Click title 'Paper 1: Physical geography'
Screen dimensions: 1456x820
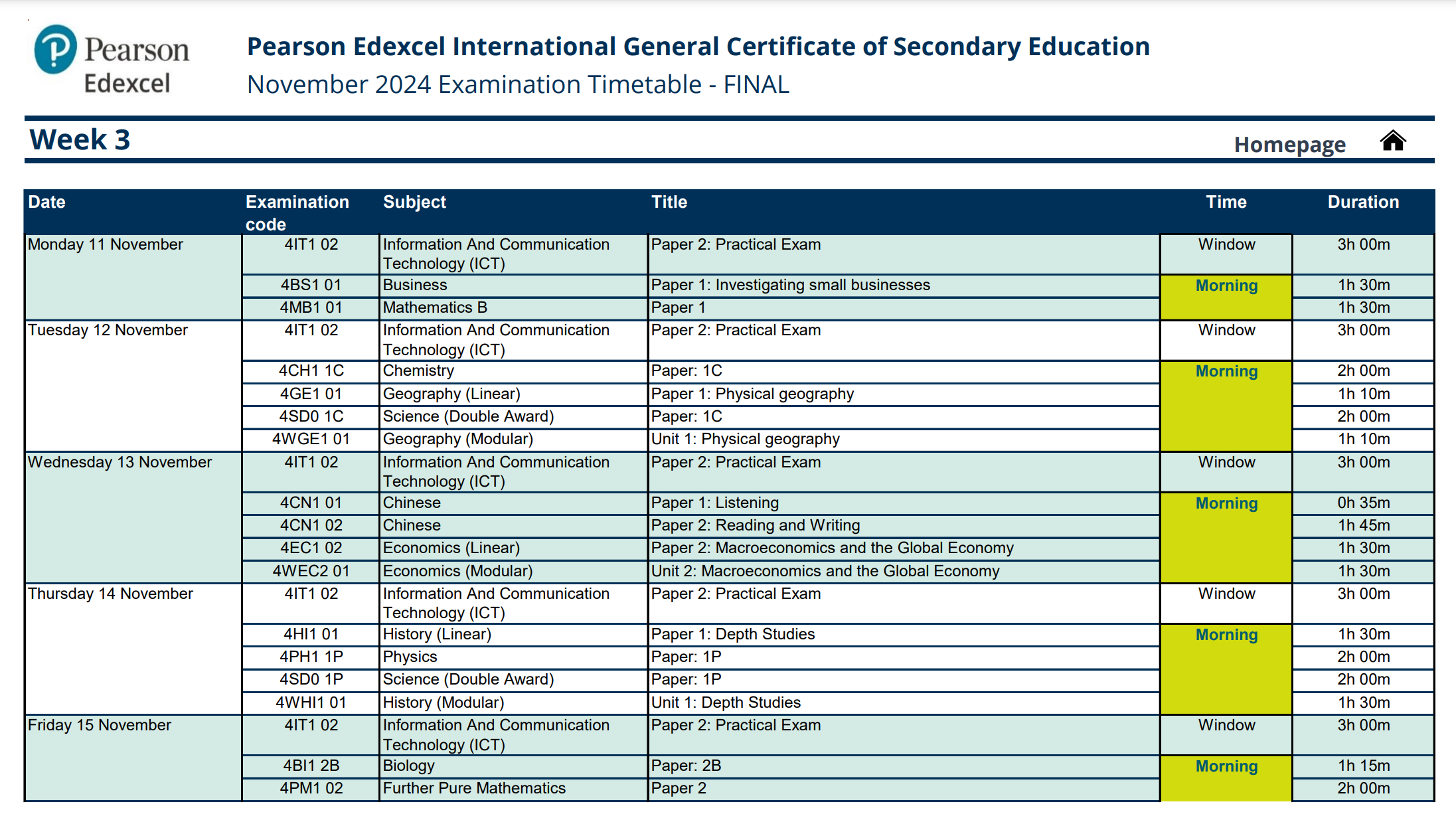(x=752, y=394)
